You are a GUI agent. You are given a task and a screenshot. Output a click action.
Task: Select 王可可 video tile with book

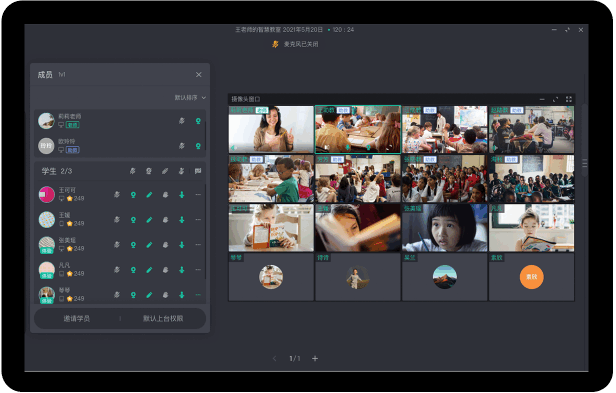tap(271, 228)
